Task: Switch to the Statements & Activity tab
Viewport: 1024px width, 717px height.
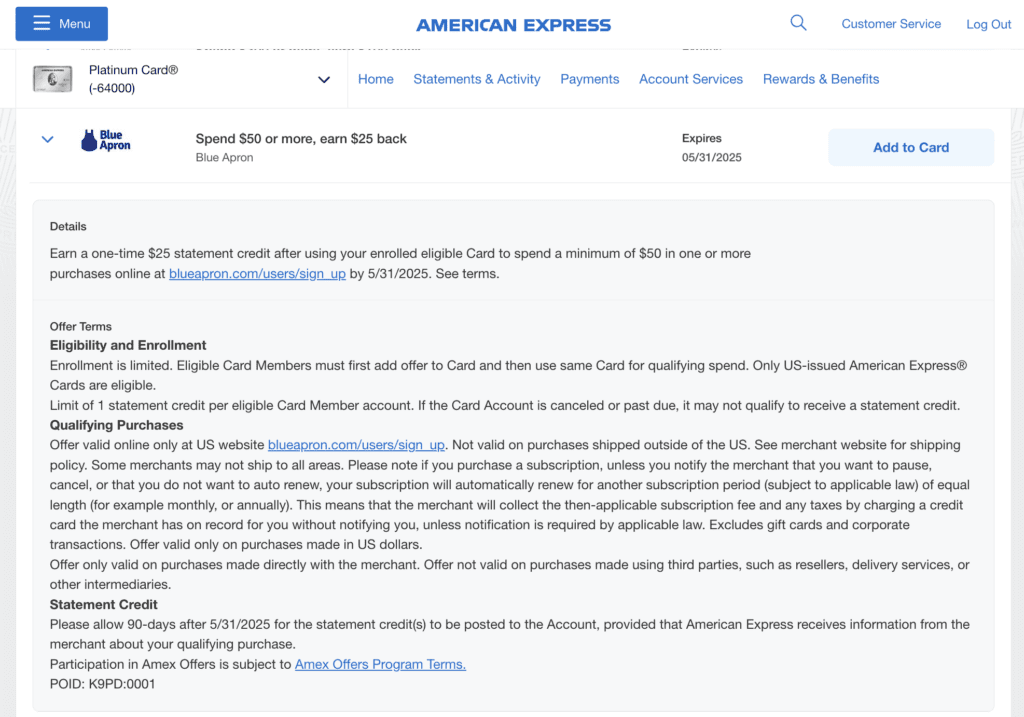Action: [477, 79]
